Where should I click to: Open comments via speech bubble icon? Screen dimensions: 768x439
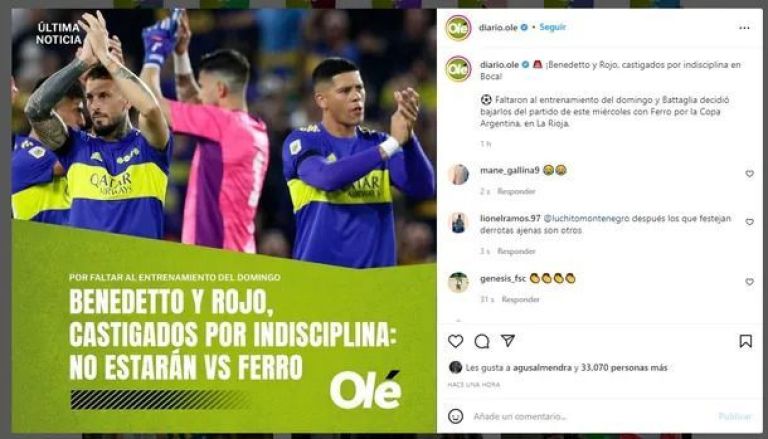482,341
